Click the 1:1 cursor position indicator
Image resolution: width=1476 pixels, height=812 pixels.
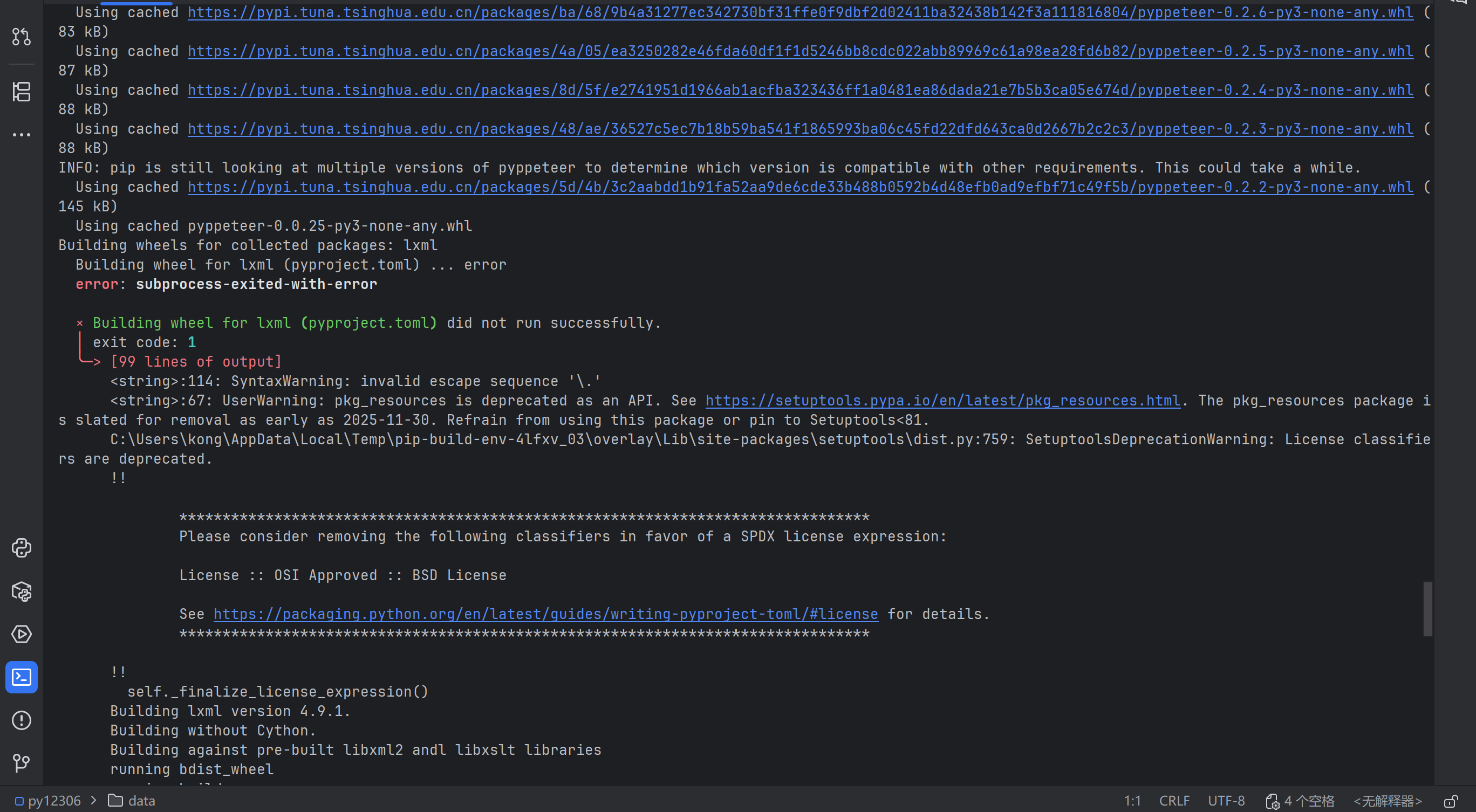1132,801
